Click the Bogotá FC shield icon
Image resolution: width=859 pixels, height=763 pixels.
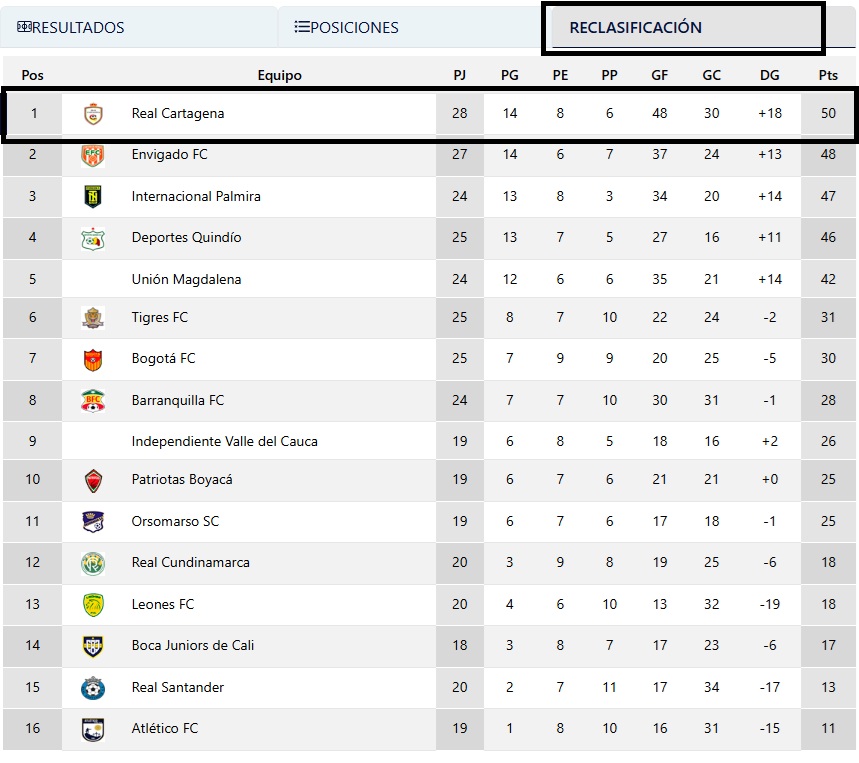tap(93, 359)
